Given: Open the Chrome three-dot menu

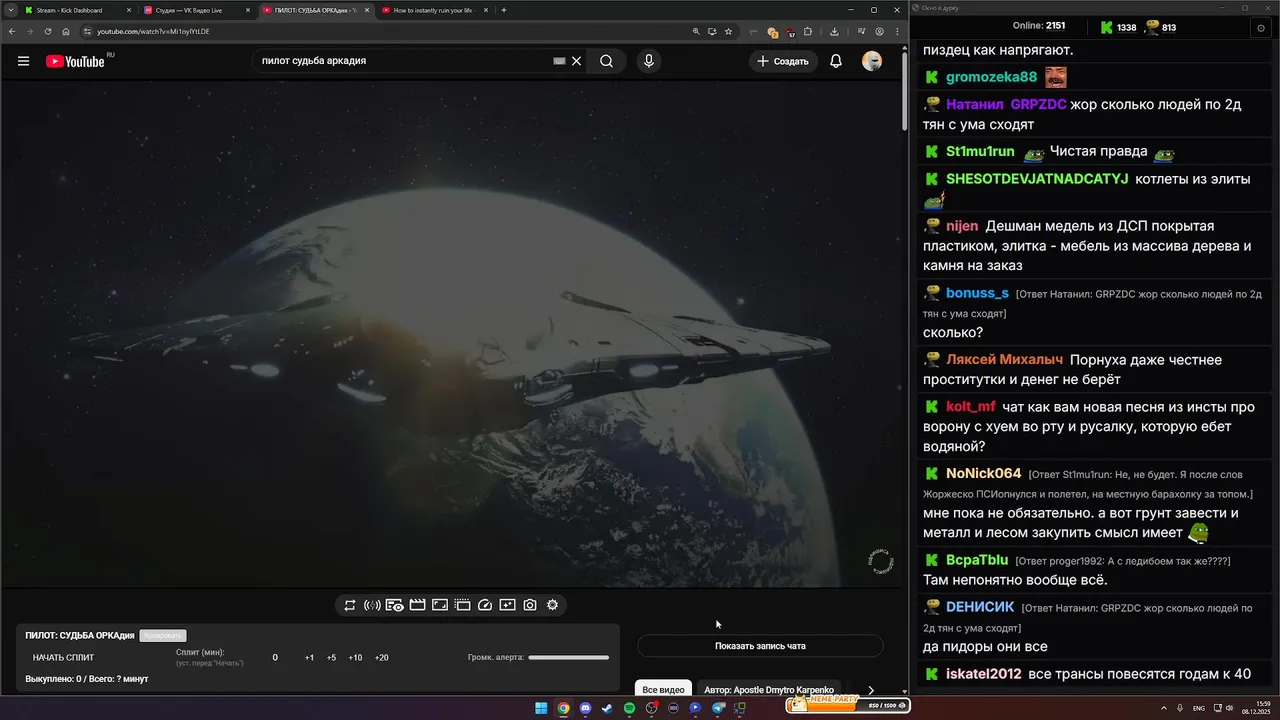Looking at the screenshot, I should 897,31.
